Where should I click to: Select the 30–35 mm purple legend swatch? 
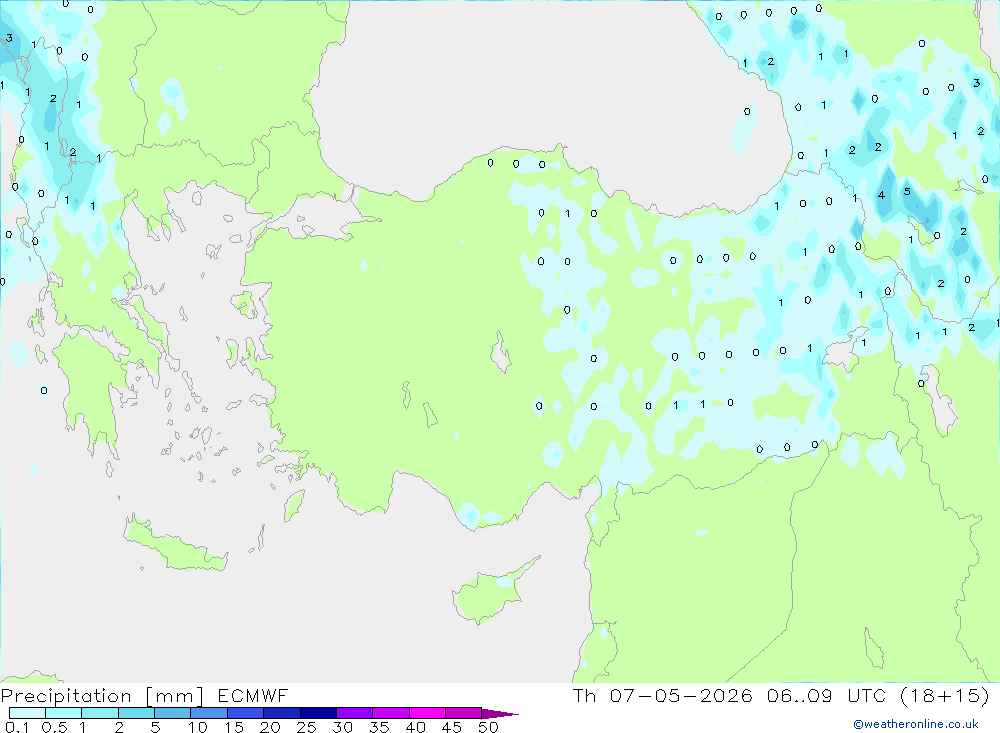click(354, 713)
